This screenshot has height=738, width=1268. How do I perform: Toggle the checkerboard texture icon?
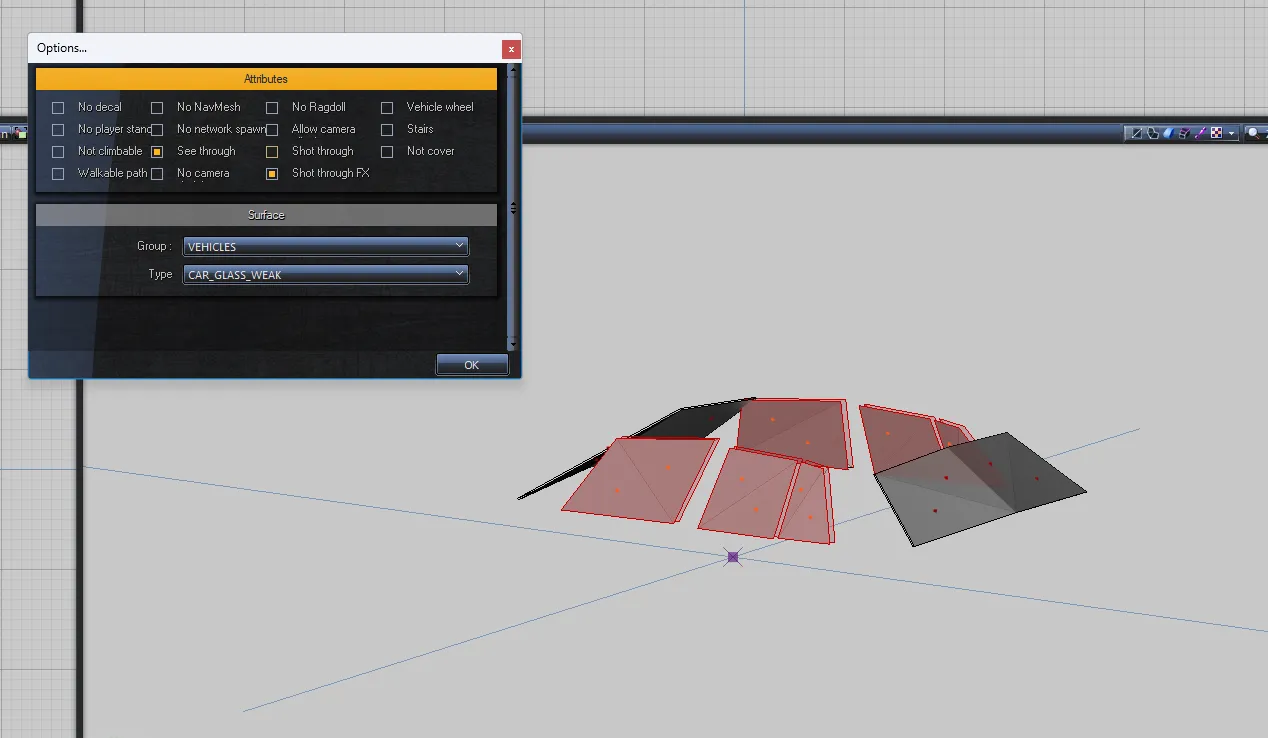coord(1217,133)
